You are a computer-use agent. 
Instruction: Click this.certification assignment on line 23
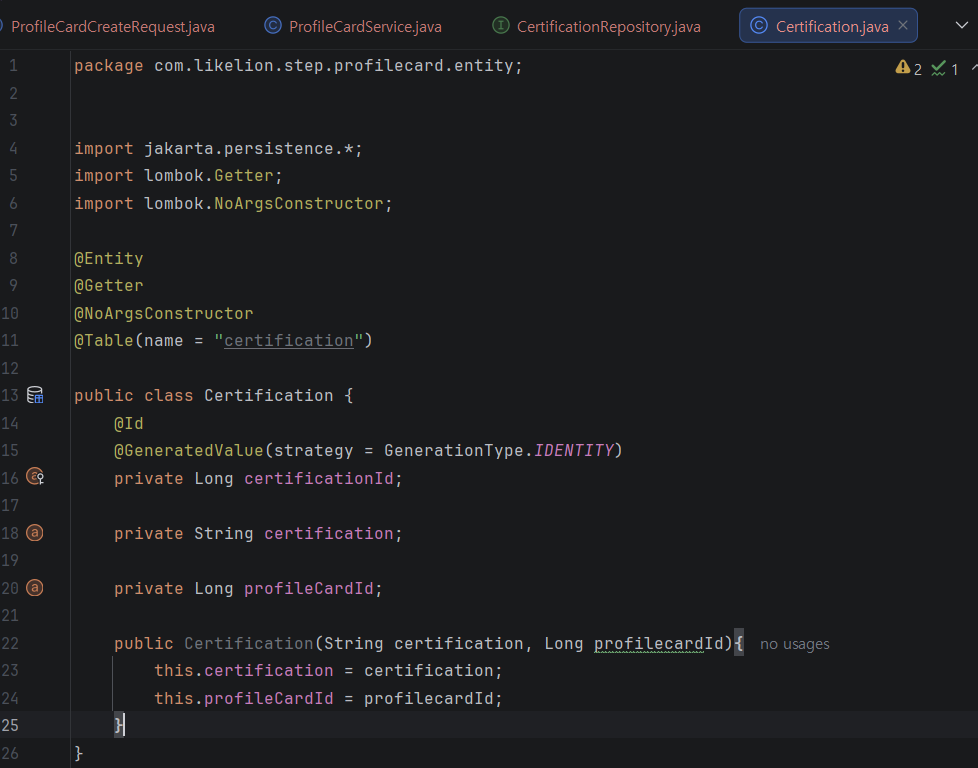[x=328, y=671]
